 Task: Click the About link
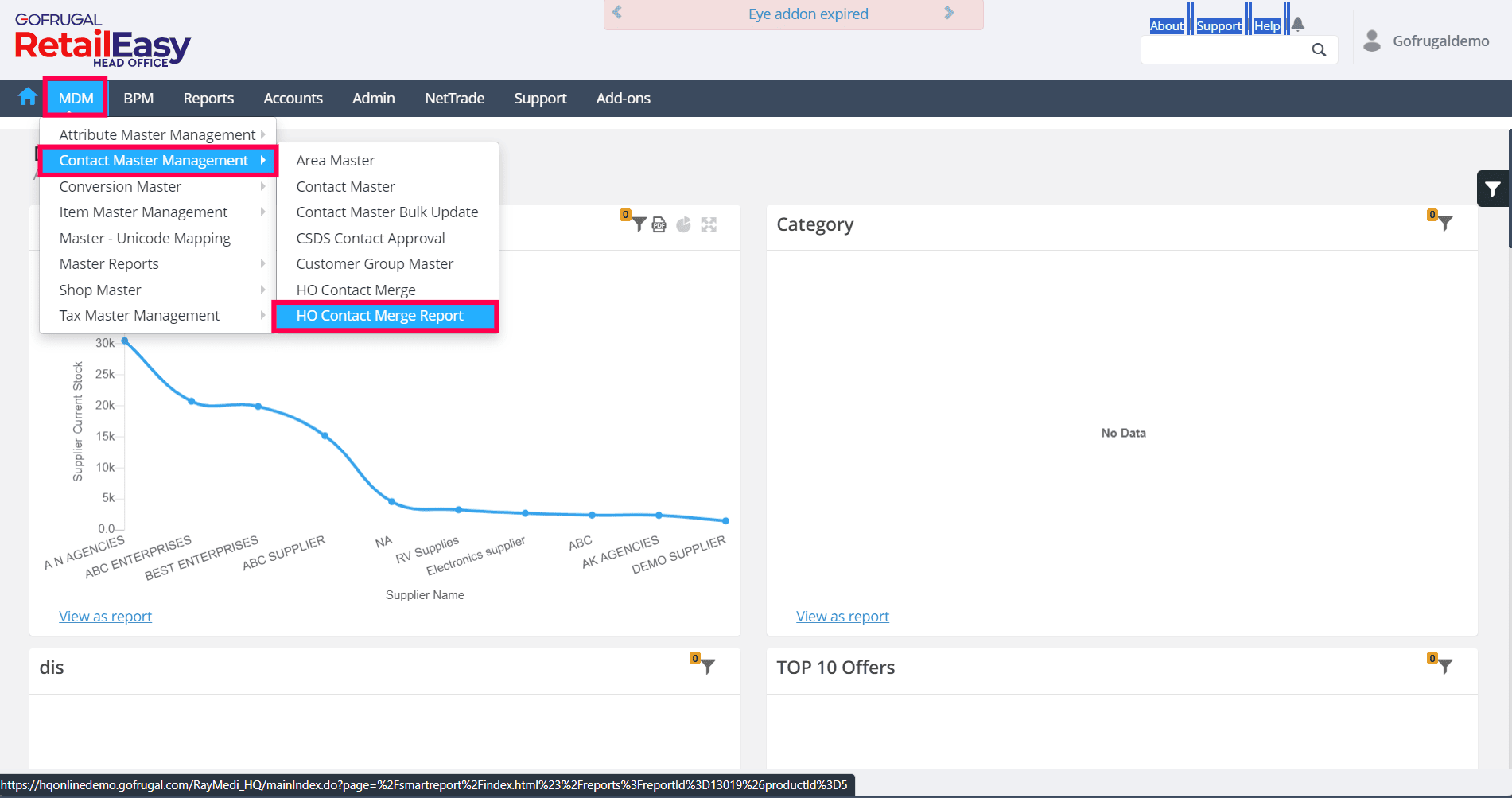point(1167,25)
